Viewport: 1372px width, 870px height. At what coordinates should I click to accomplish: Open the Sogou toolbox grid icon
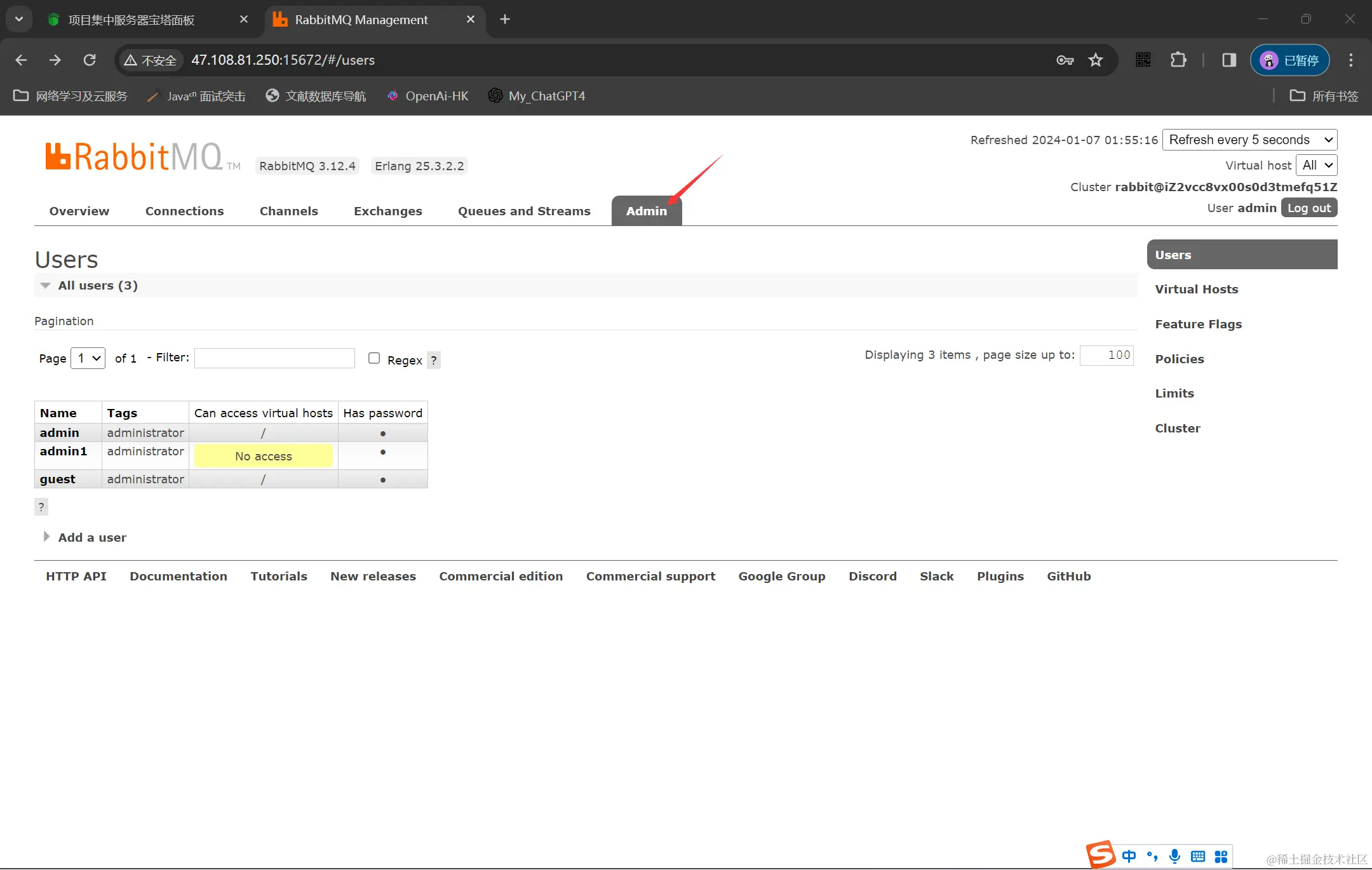(1221, 857)
